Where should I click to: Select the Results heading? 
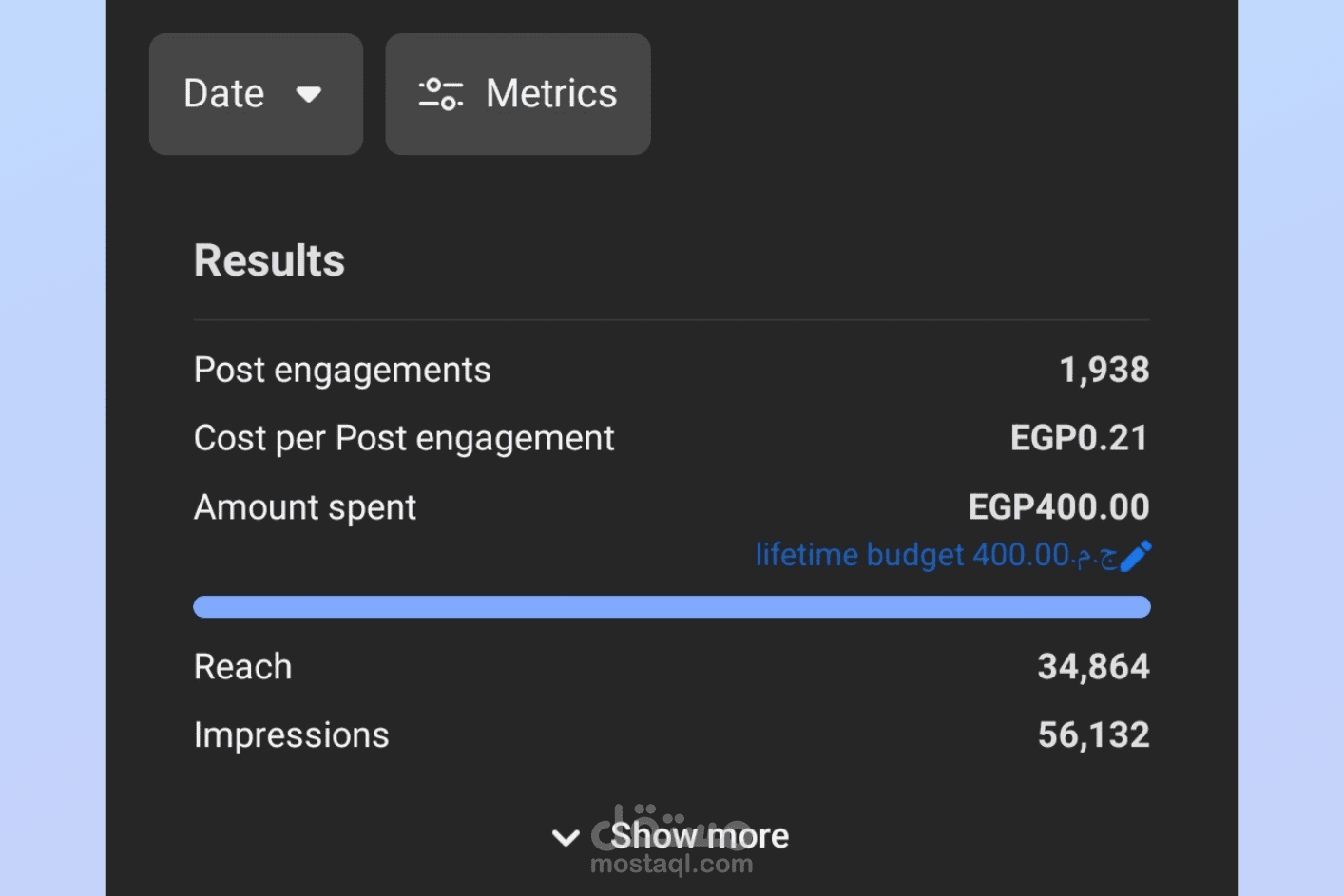click(269, 260)
